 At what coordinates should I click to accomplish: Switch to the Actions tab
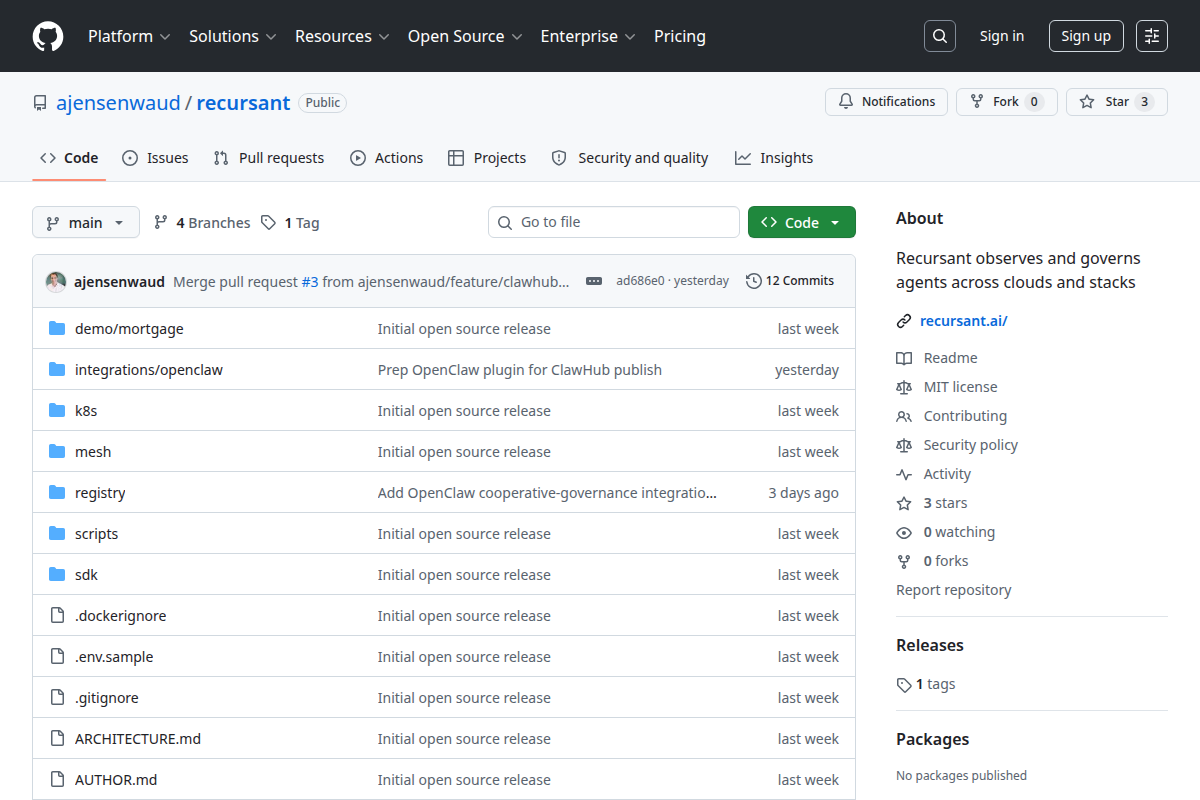click(x=386, y=158)
